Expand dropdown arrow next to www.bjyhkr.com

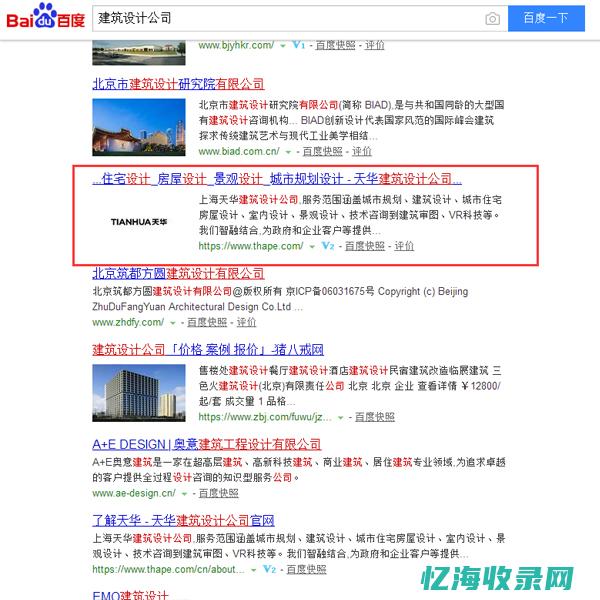283,46
